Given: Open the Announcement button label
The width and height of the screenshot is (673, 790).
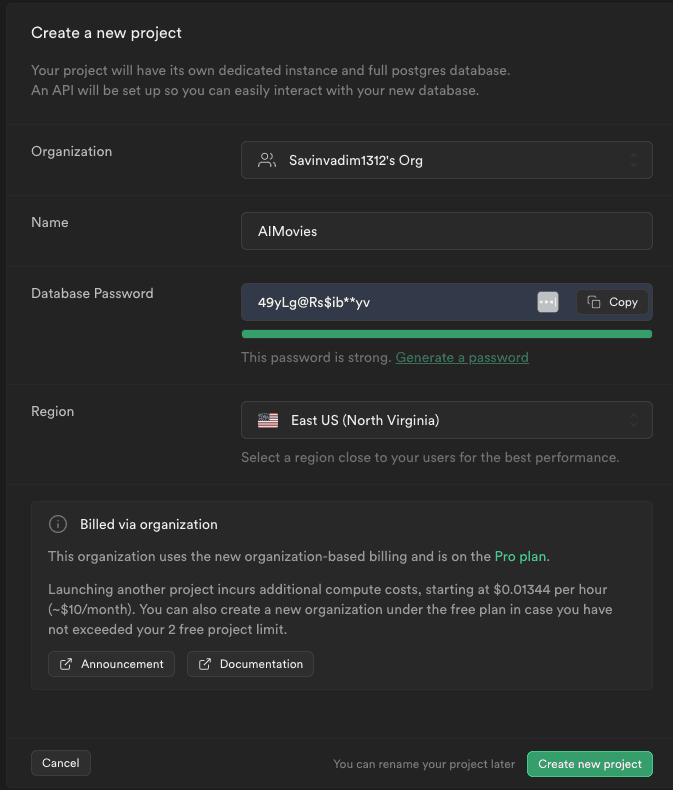Looking at the screenshot, I should pos(122,664).
